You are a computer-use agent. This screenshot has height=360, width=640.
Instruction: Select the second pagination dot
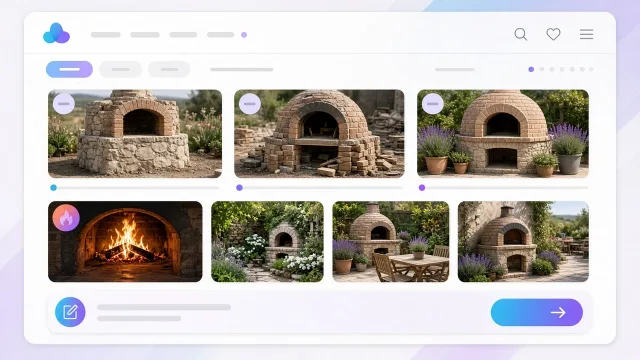pos(542,69)
